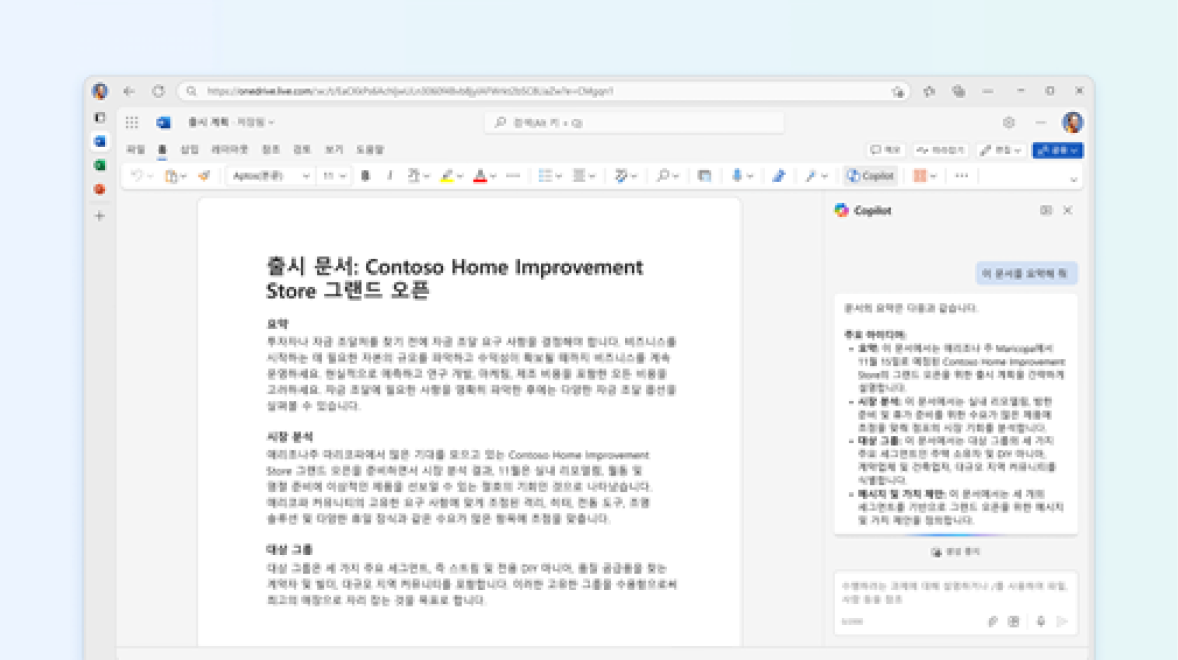Screen dimensions: 1178x660
Task: Expand the Copilot pane view
Action: click(x=1046, y=211)
